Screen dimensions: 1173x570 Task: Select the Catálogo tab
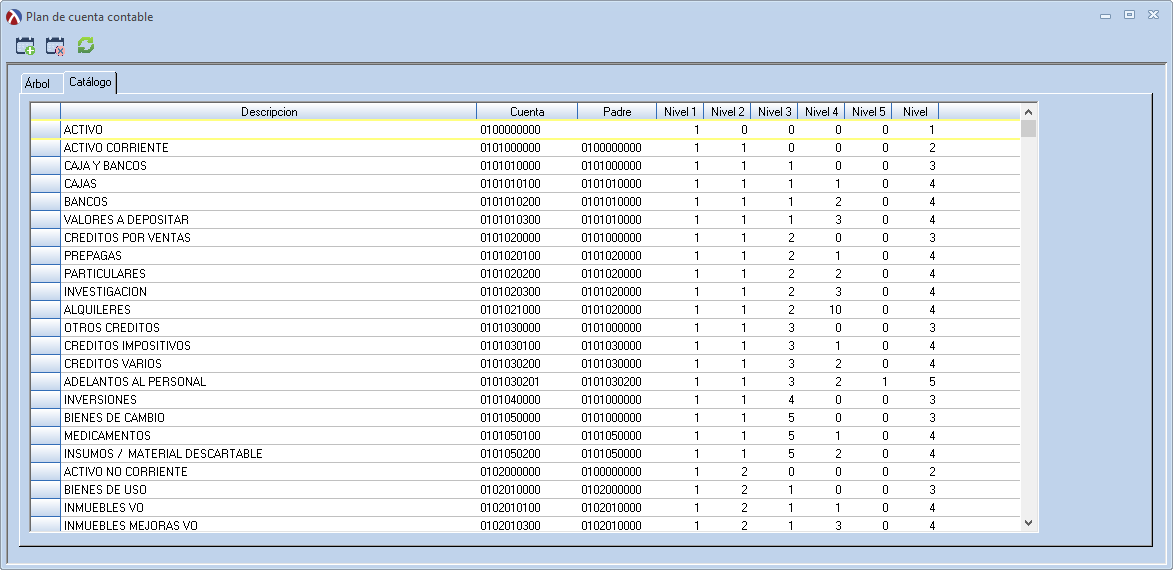click(x=90, y=82)
